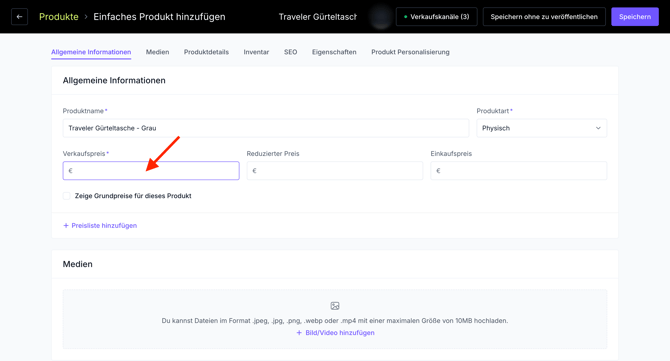Enable Zeige Grundpreise für dieses Produkt checkbox
This screenshot has height=361, width=670.
(67, 196)
